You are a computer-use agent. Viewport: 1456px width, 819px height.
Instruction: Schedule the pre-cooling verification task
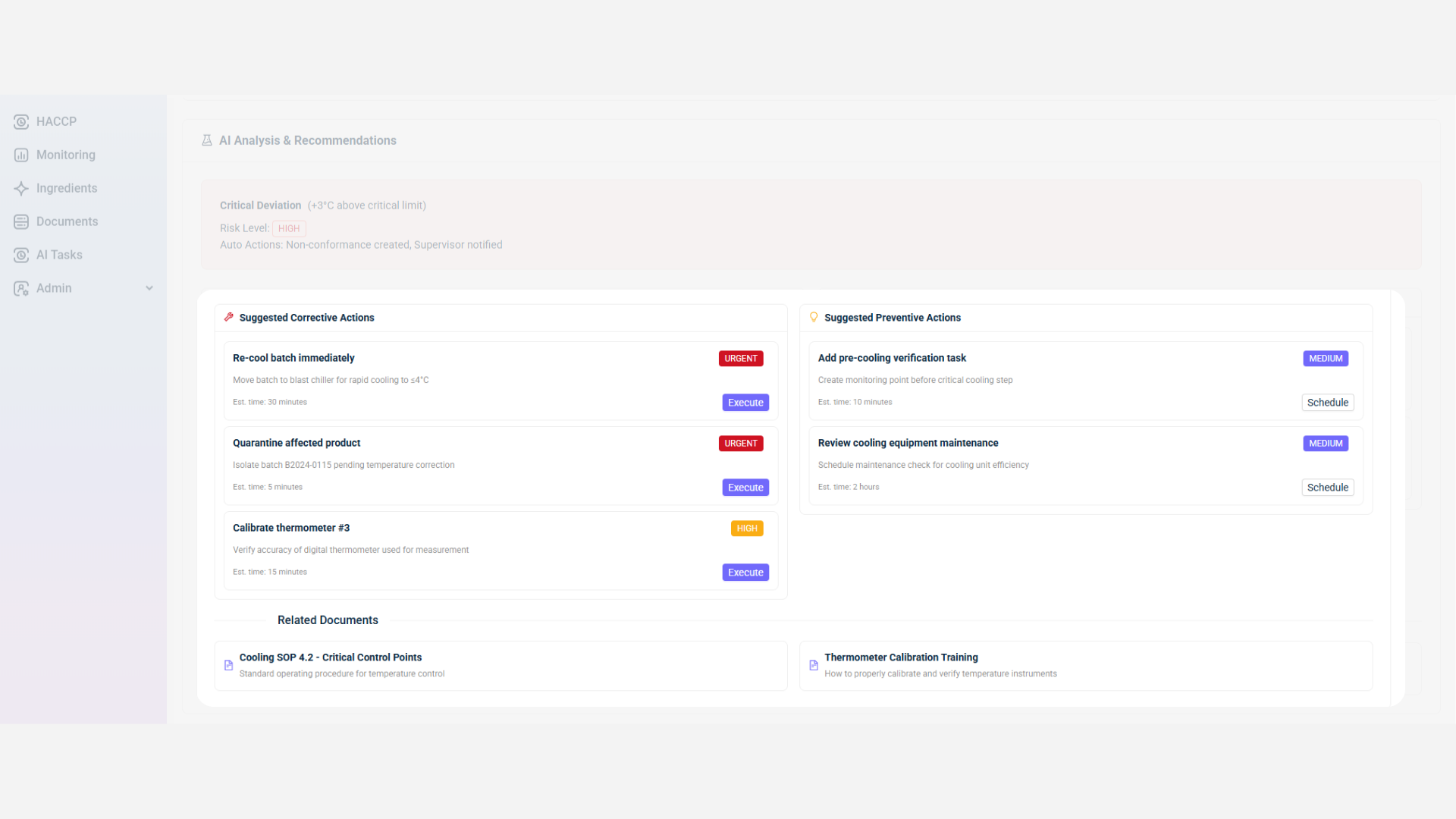(x=1327, y=403)
